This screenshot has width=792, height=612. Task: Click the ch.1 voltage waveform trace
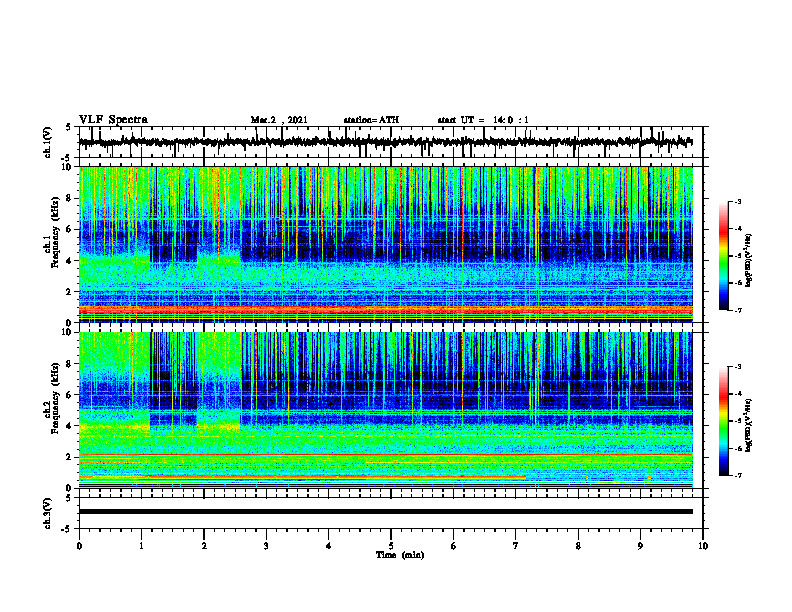385,142
